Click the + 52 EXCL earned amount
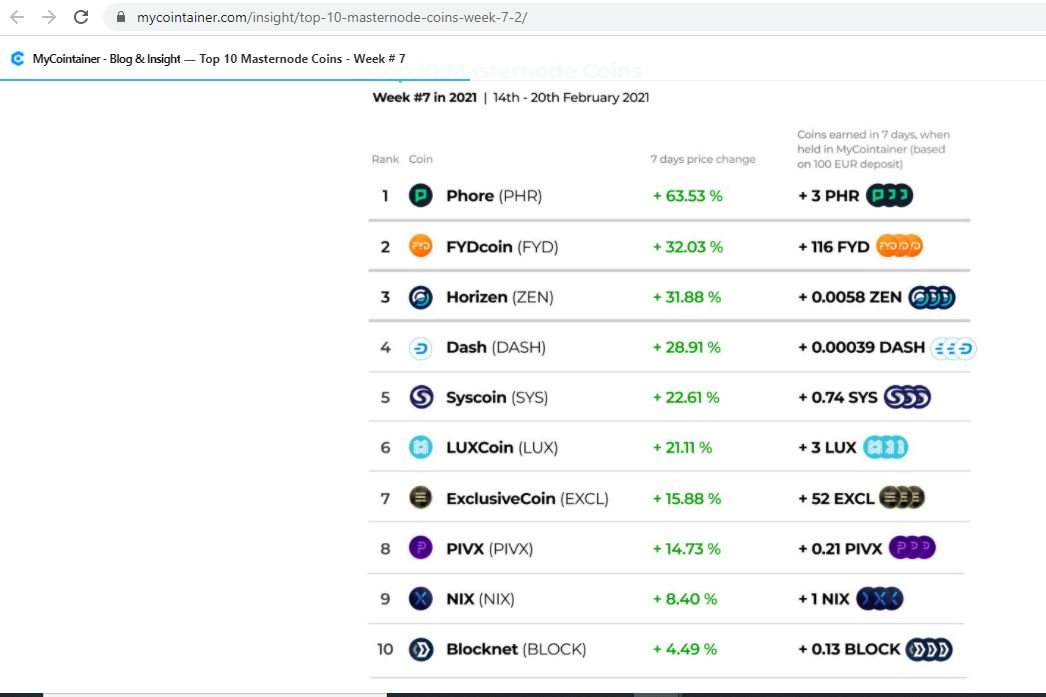Screen dimensions: 1046x697 (836, 498)
